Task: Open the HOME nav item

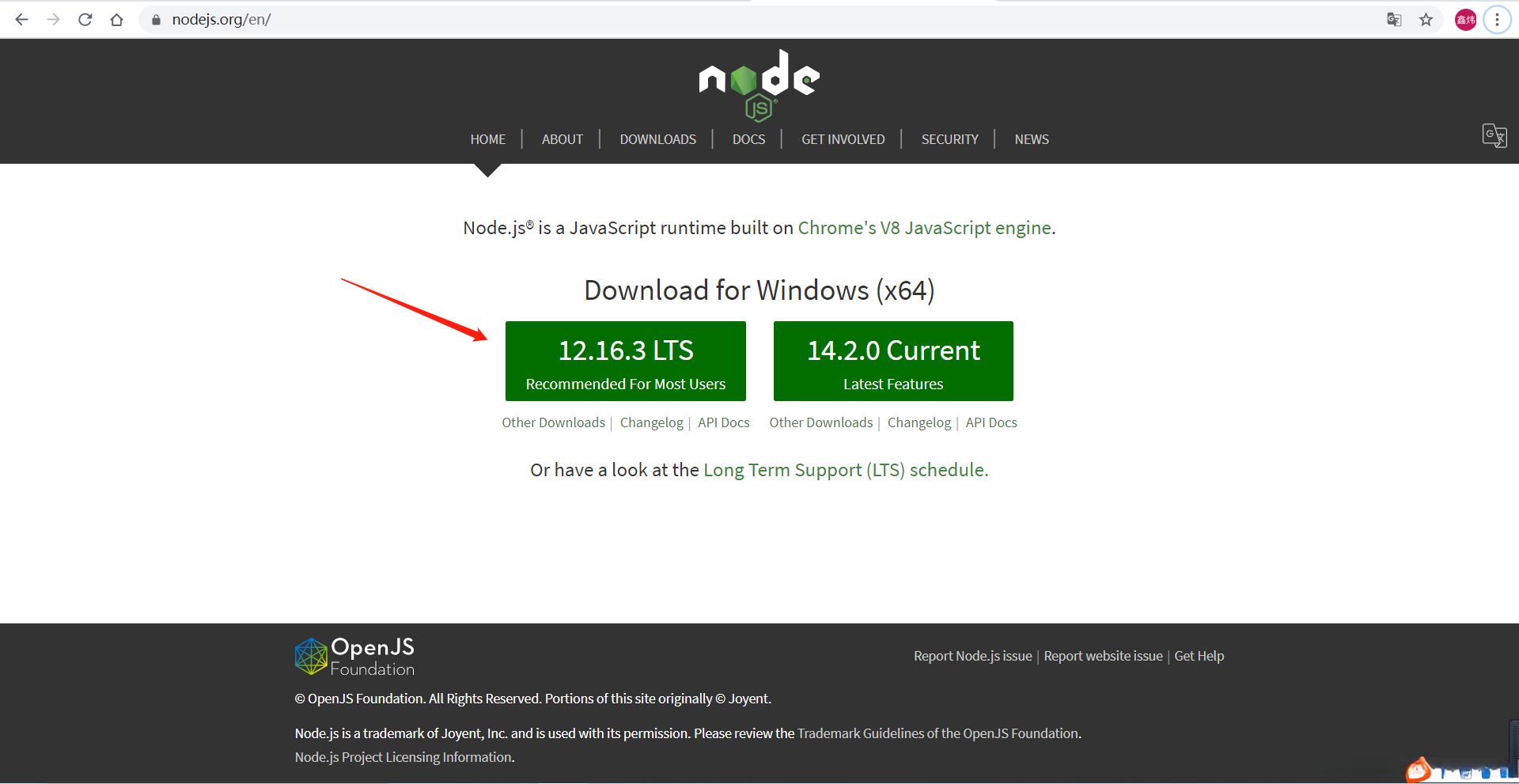Action: [488, 139]
